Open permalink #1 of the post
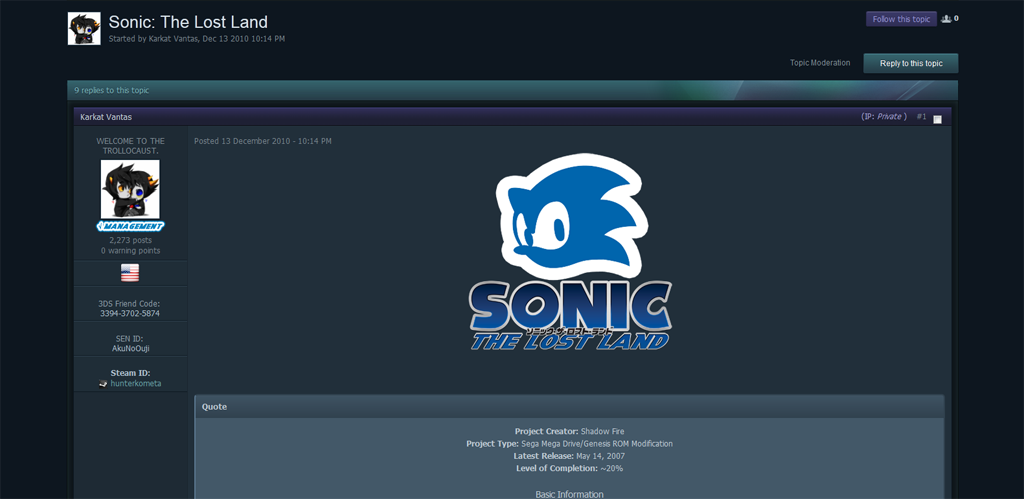This screenshot has height=499, width=1024. coord(921,117)
